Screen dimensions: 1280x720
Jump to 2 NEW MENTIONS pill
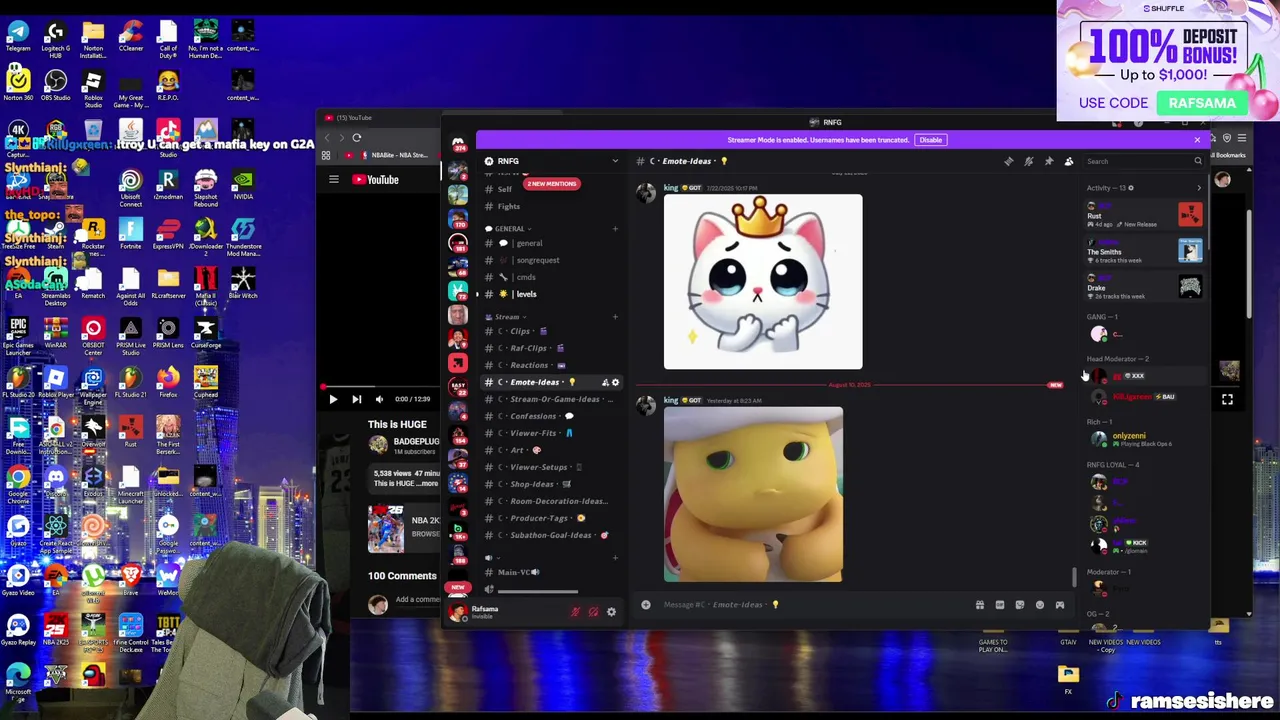point(552,184)
